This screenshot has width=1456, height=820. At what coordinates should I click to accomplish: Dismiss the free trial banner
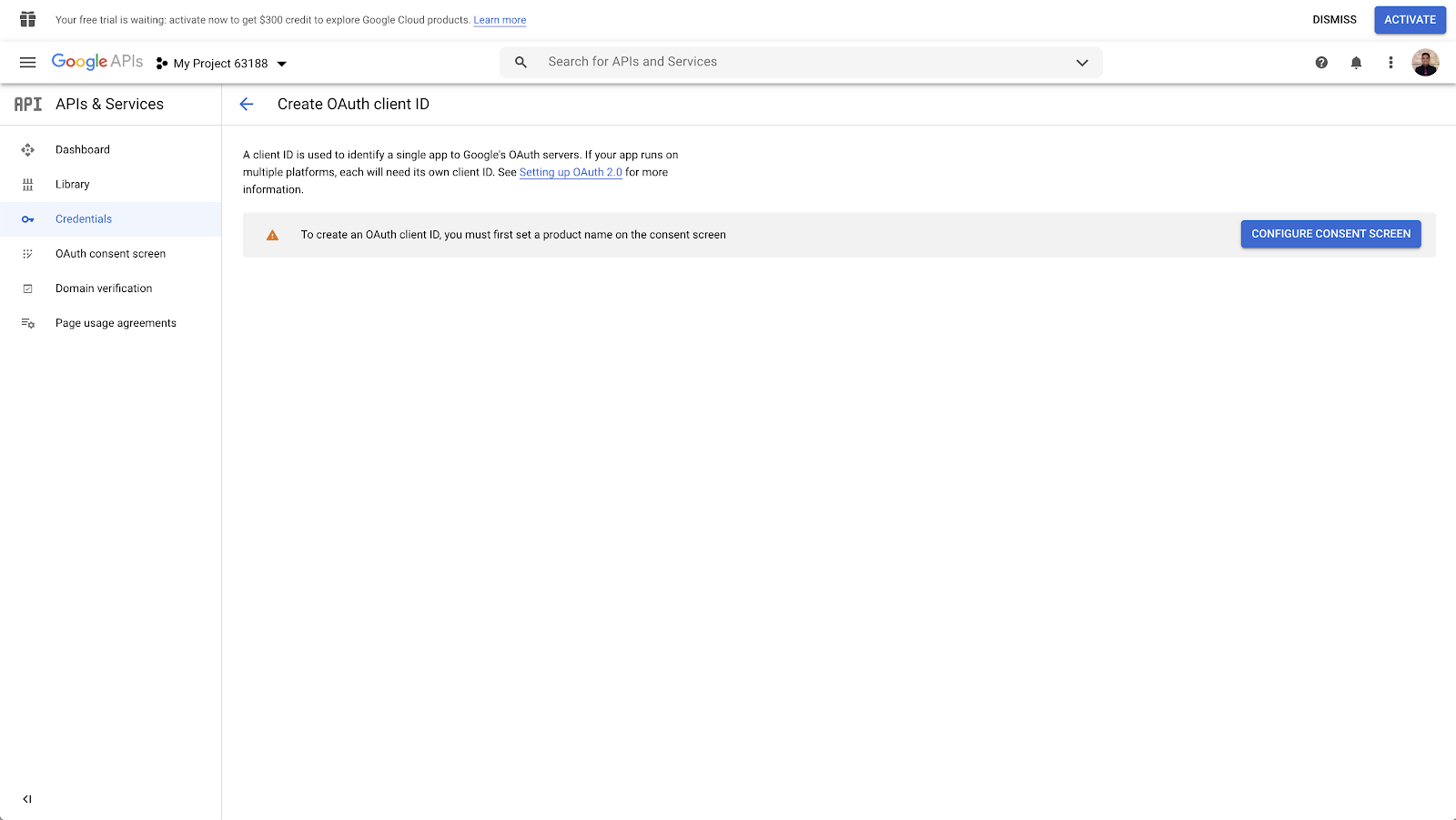point(1334,19)
